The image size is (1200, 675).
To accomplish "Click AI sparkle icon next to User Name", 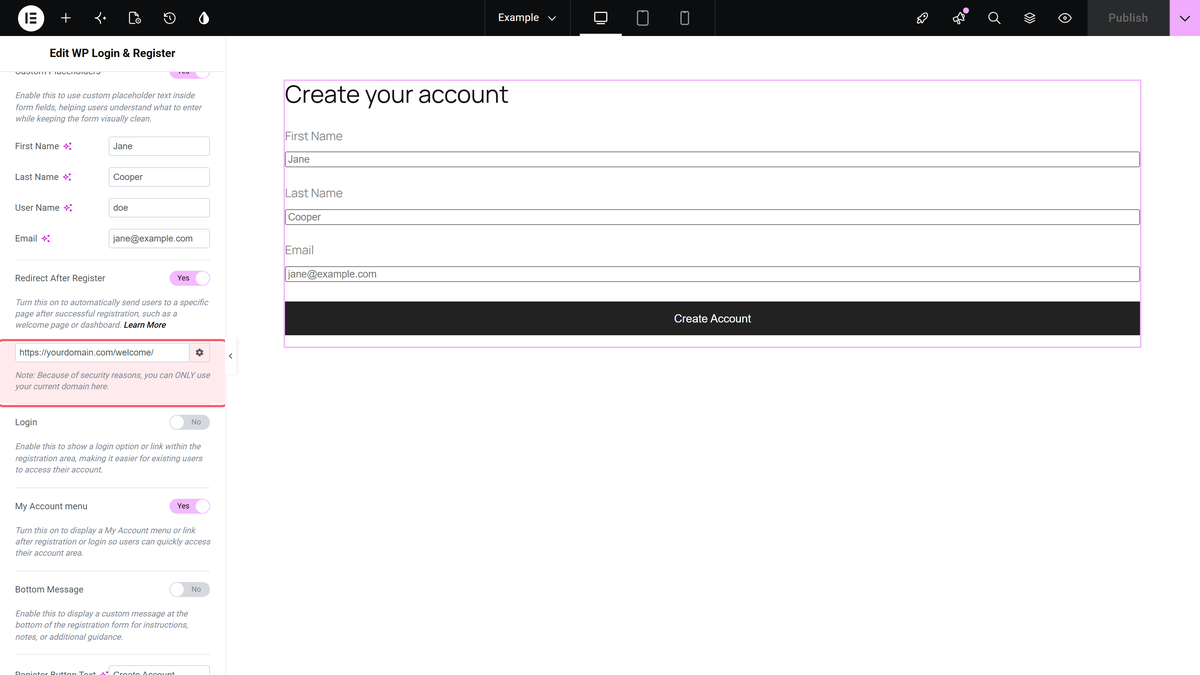I will point(68,208).
